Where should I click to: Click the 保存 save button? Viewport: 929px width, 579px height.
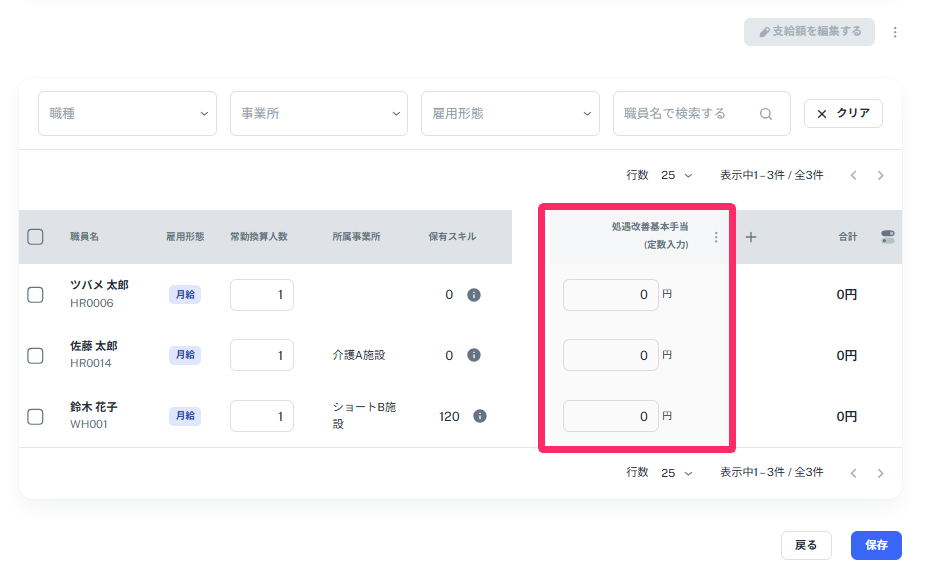pos(876,545)
